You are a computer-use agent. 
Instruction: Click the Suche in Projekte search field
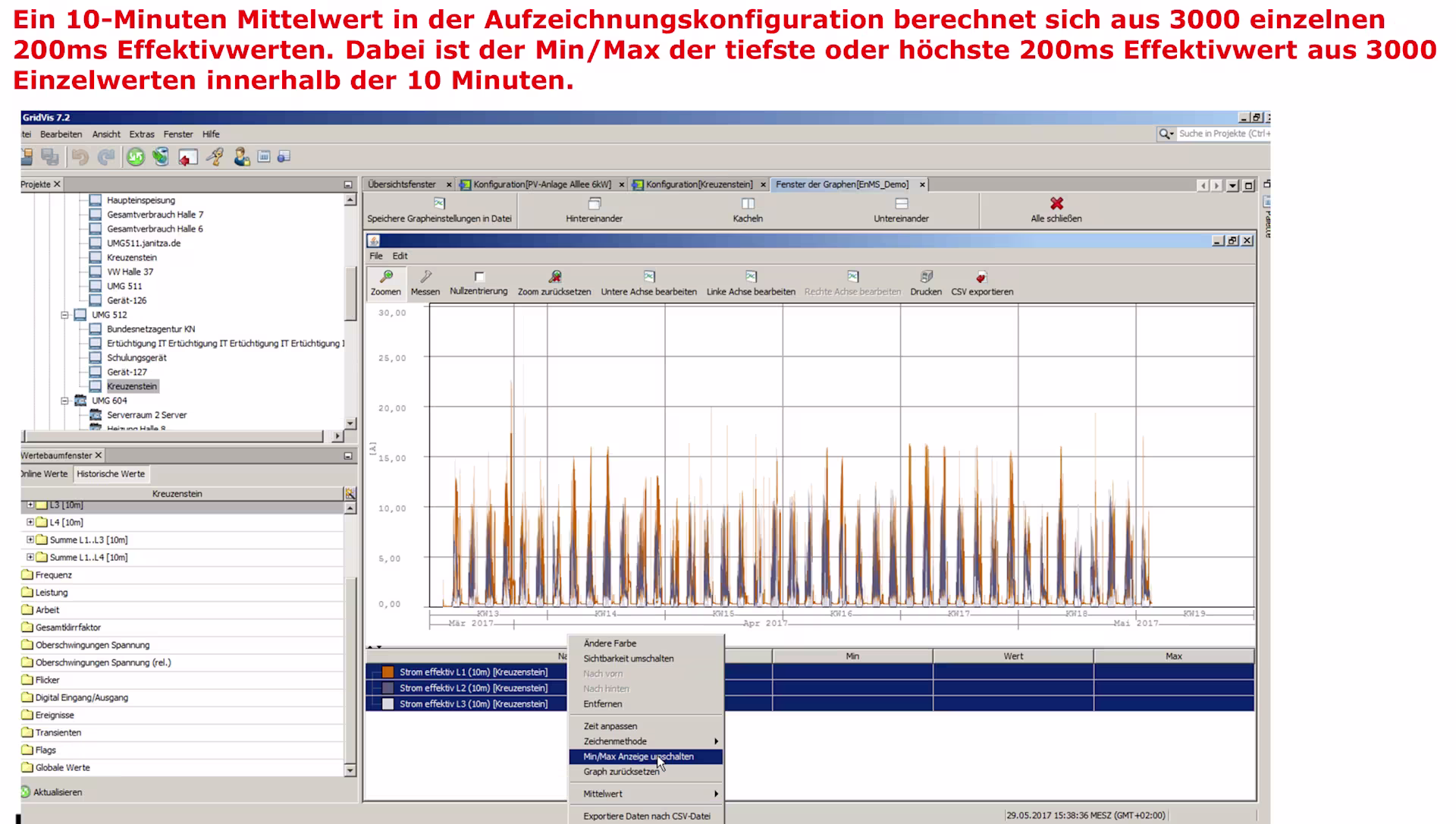1221,134
